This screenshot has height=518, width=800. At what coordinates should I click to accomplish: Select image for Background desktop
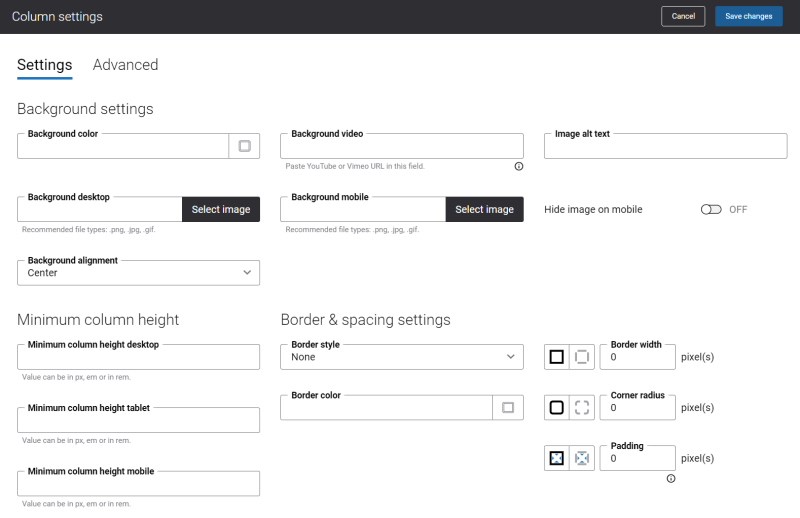[x=221, y=209]
